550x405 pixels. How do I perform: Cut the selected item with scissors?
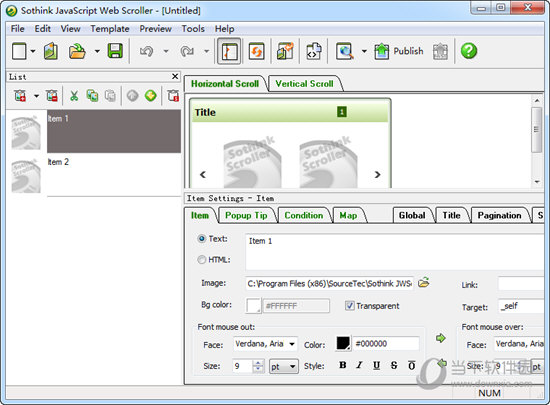(74, 96)
